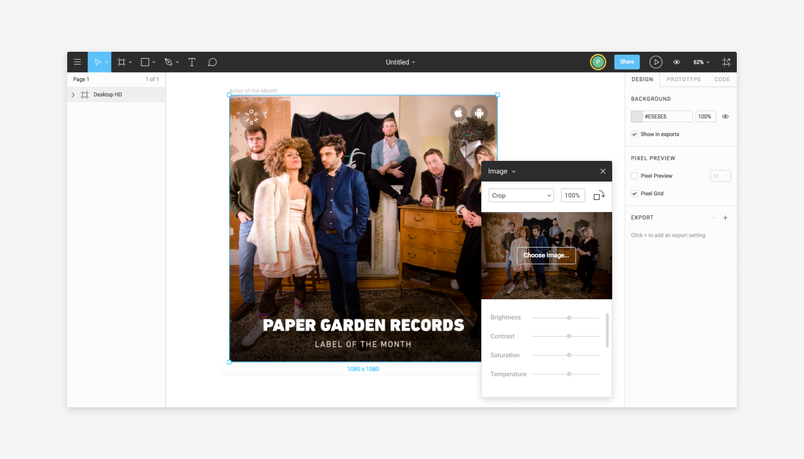Image resolution: width=804 pixels, height=459 pixels.
Task: Click the 1080 x 1080 size label
Action: [363, 369]
